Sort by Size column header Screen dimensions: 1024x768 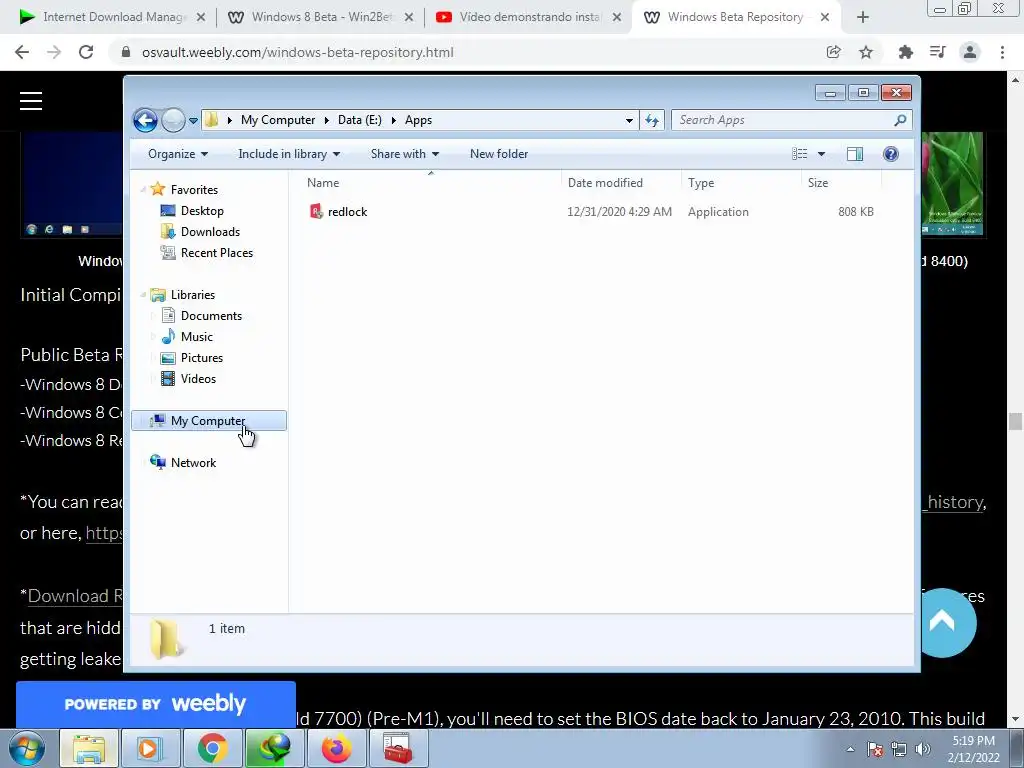[841, 183]
